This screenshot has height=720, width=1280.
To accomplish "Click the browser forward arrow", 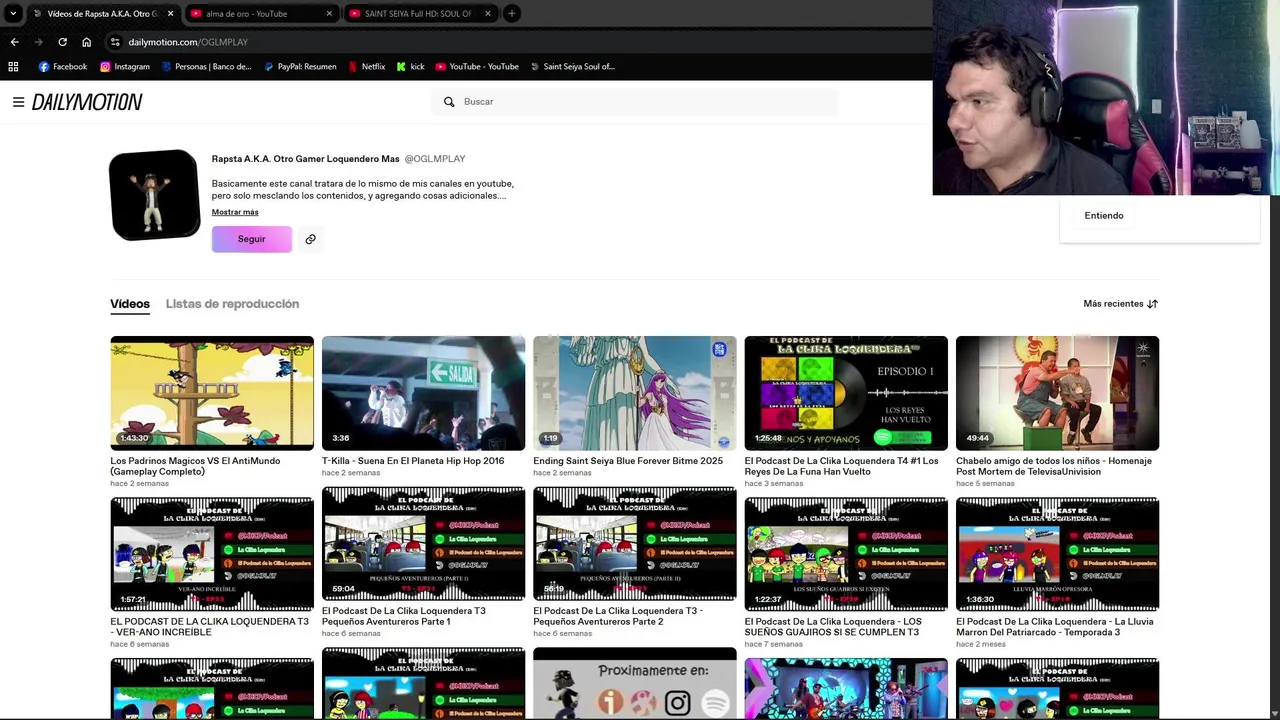I will [38, 42].
